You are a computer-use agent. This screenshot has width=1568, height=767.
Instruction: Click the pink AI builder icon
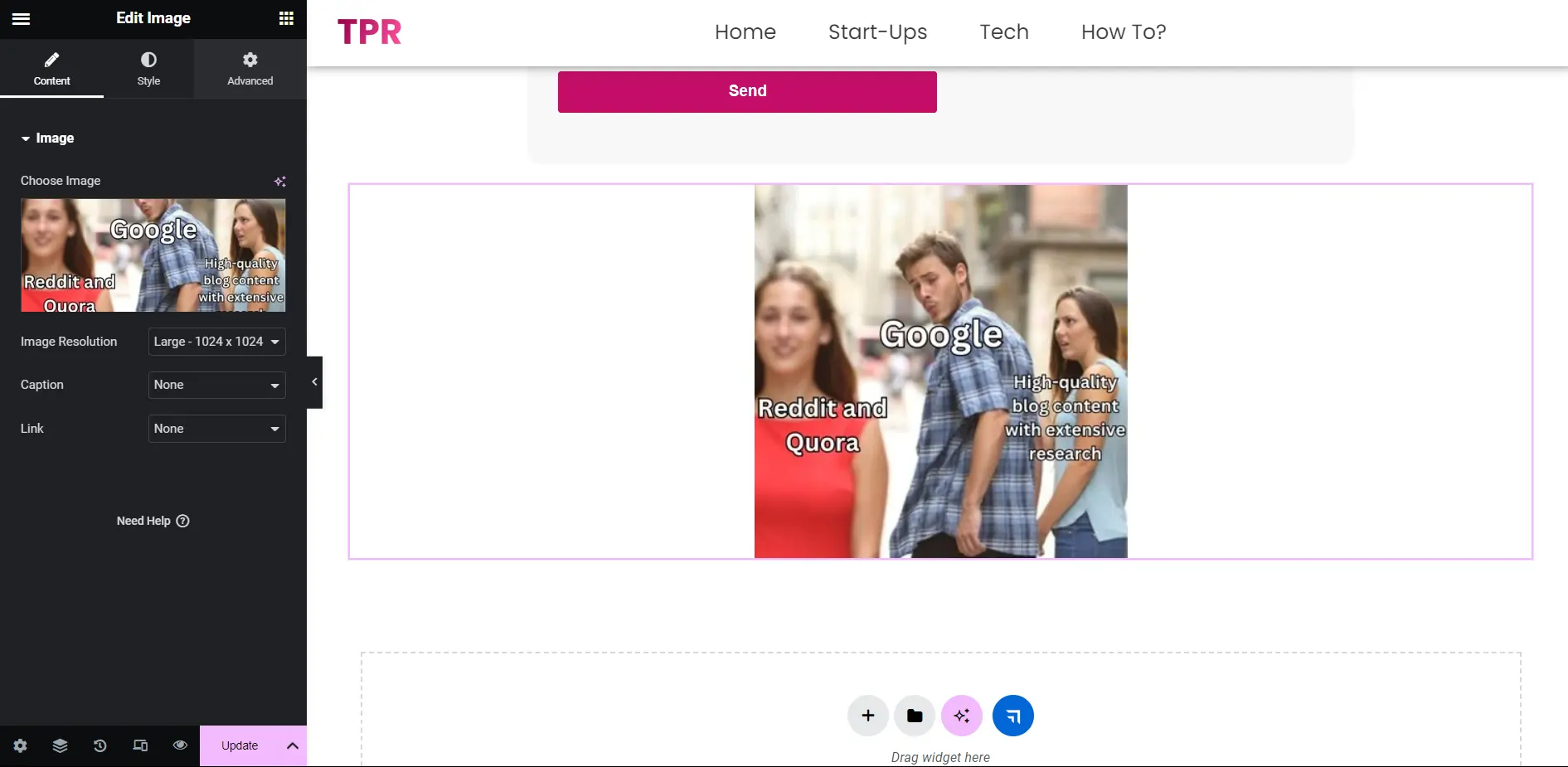(x=962, y=716)
